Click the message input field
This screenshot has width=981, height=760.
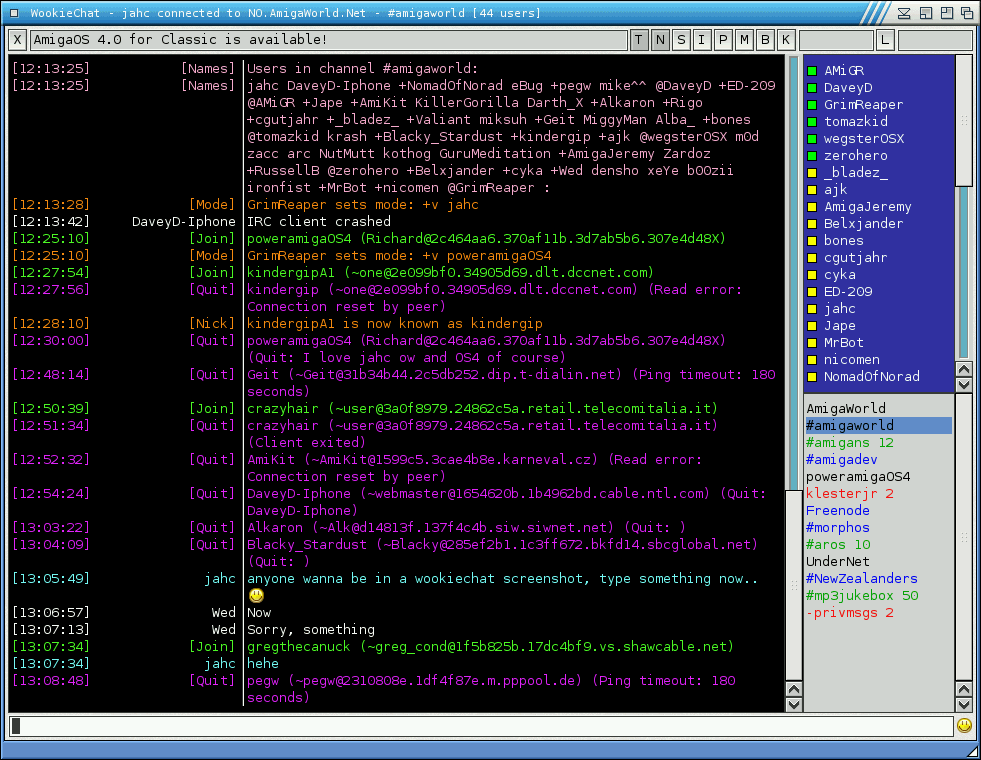pyautogui.click(x=480, y=726)
